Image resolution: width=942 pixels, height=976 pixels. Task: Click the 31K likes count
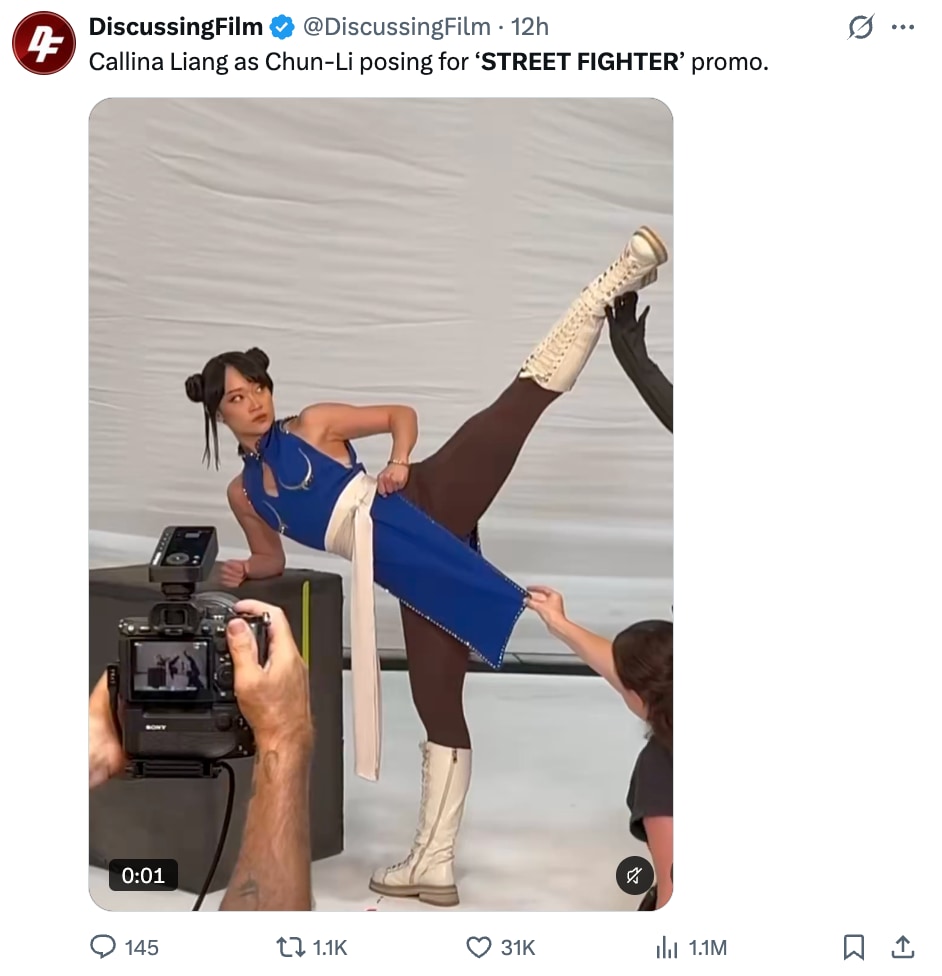pyautogui.click(x=518, y=947)
